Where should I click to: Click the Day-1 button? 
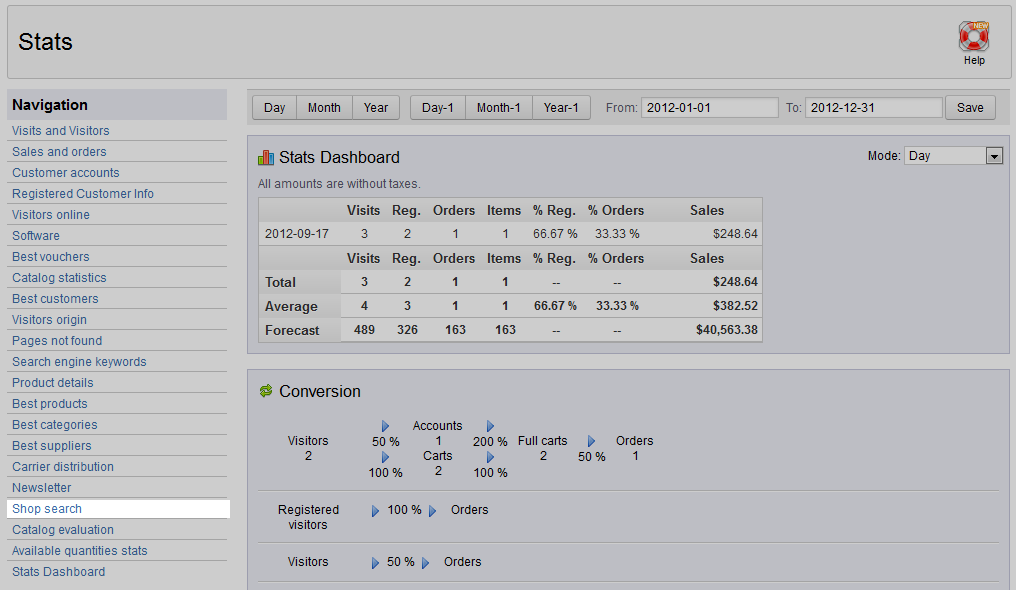[438, 108]
